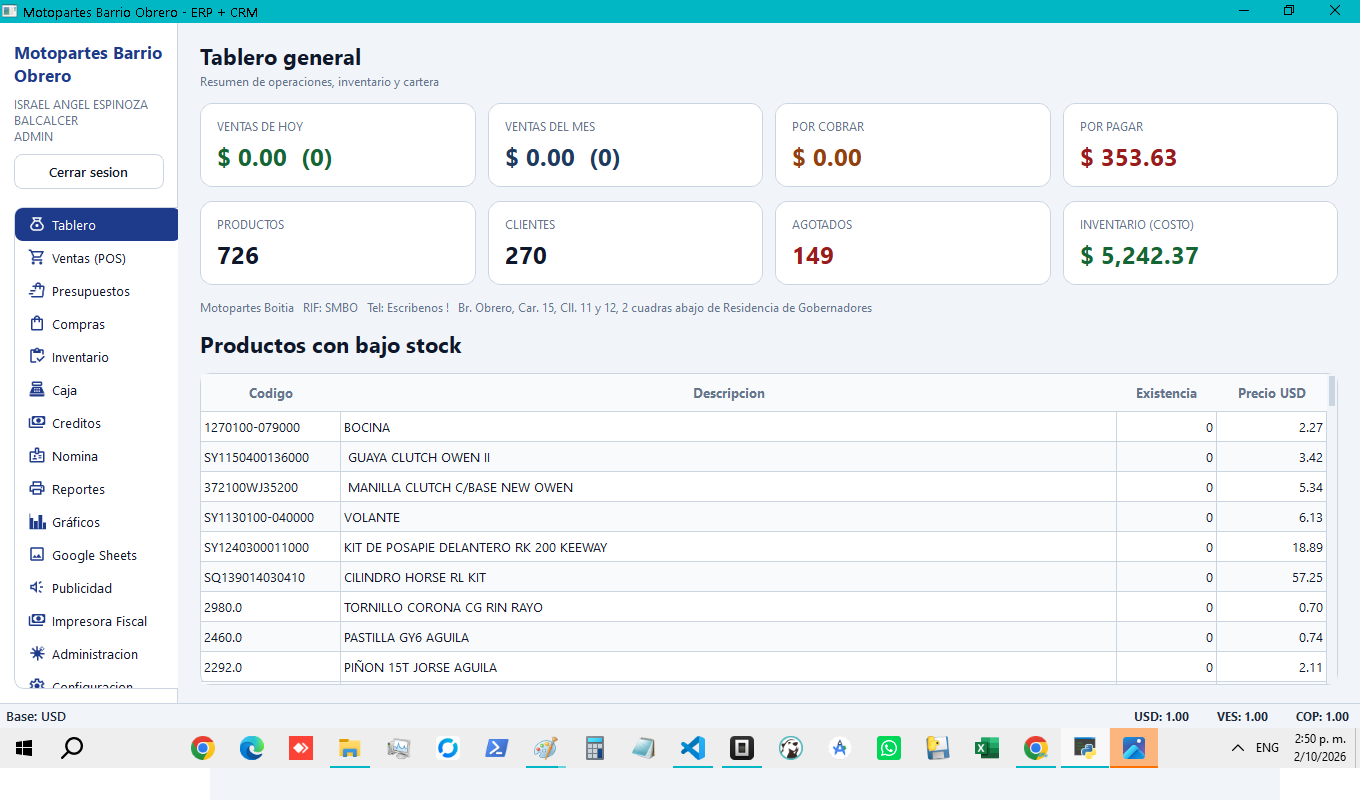Open Ventas (POS) cart icon
Viewport: 1360px width, 800px height.
[37, 258]
